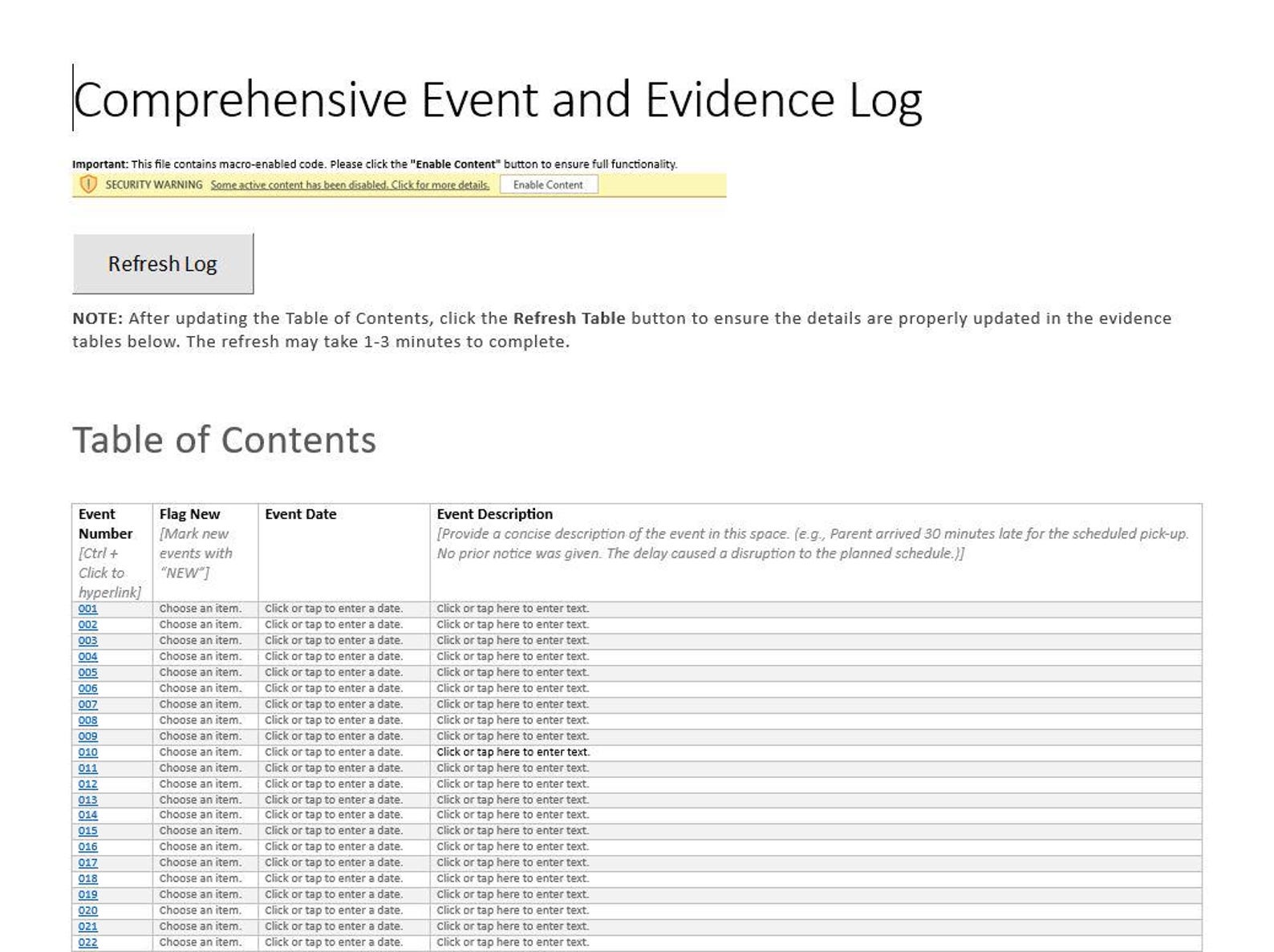Click the description field for event 003
The width and height of the screenshot is (1274, 952).
pyautogui.click(x=513, y=641)
